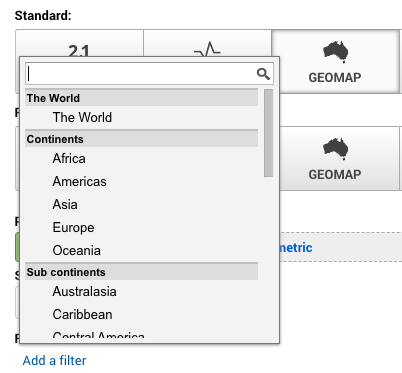Screen dimensions: 402x373
Task: Click the Sub continents group header
Action: point(142,272)
